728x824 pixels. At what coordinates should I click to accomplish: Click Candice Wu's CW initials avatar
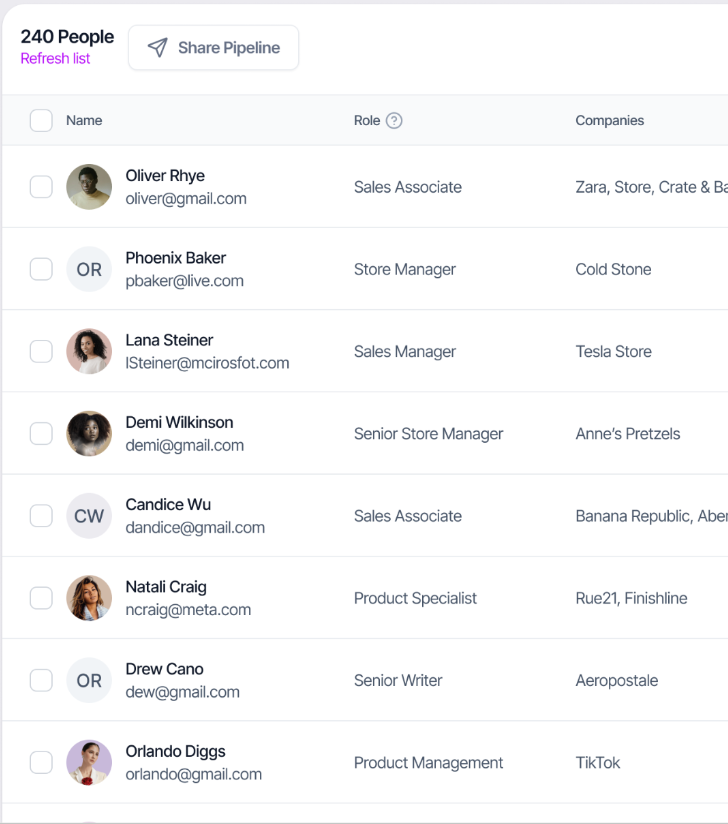89,516
